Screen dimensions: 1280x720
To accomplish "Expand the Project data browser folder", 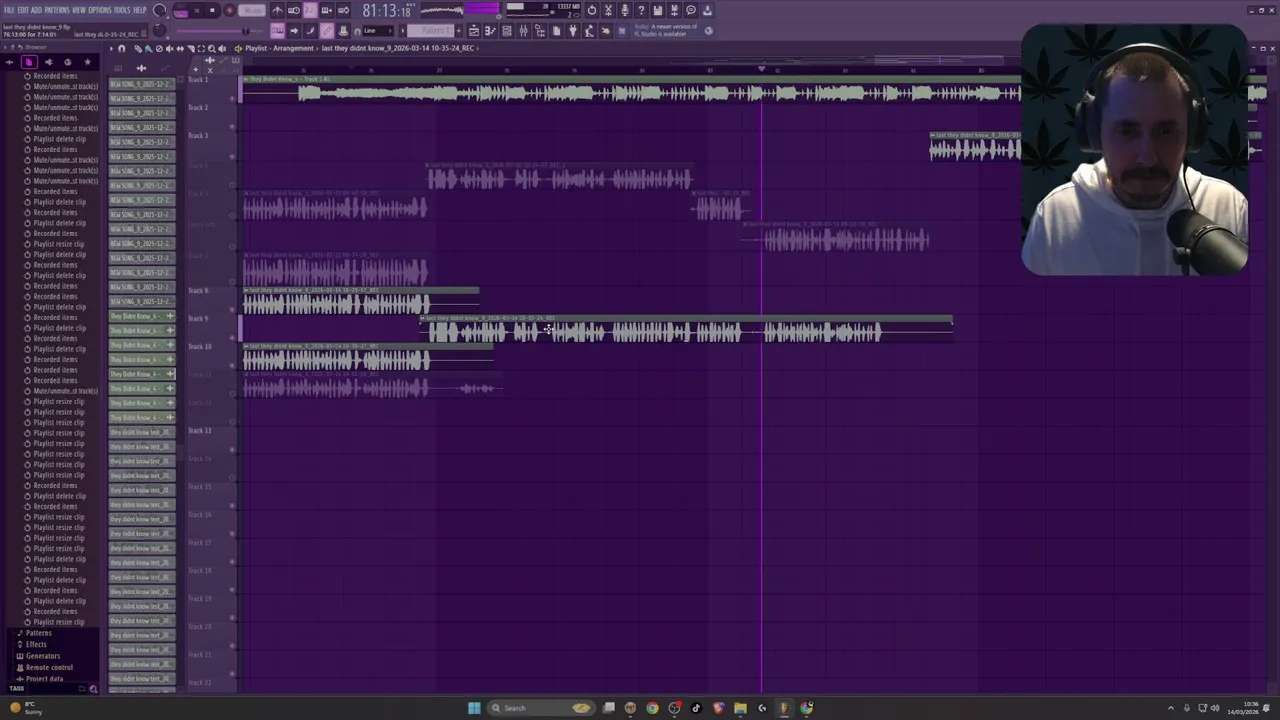I will 44,679.
